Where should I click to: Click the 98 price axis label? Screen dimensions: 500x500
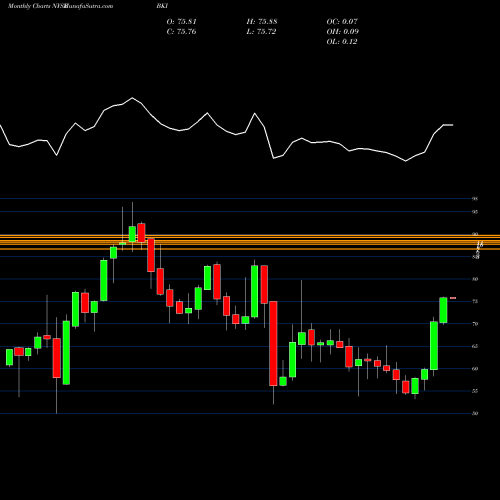pyautogui.click(x=475, y=199)
